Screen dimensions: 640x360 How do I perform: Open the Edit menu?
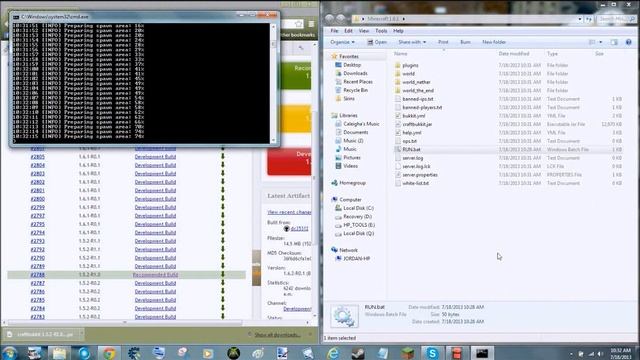[348, 31]
